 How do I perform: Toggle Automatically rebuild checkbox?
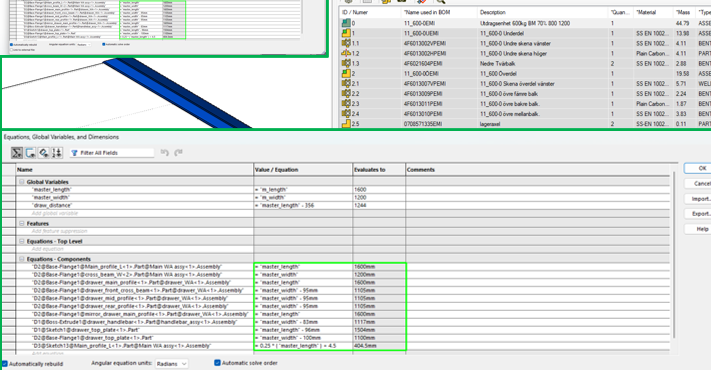(x=5, y=364)
